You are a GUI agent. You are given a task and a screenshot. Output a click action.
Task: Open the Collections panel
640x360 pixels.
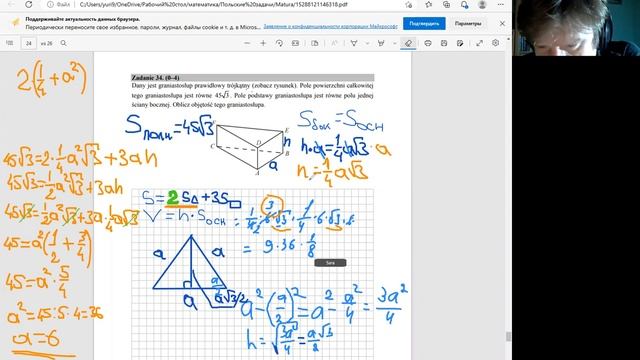[447, 4]
